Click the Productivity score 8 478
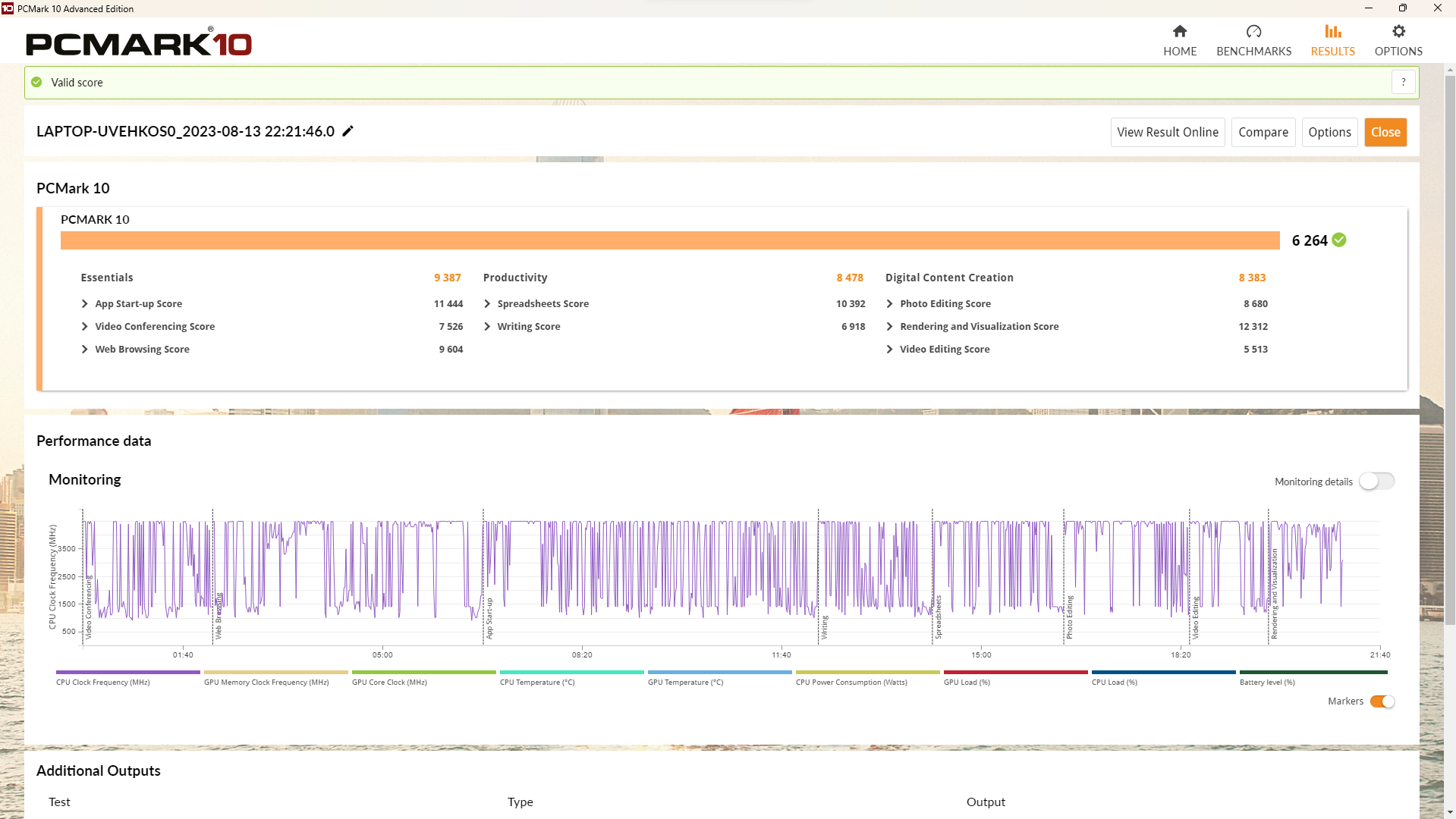The width and height of the screenshot is (1456, 819). 850,278
